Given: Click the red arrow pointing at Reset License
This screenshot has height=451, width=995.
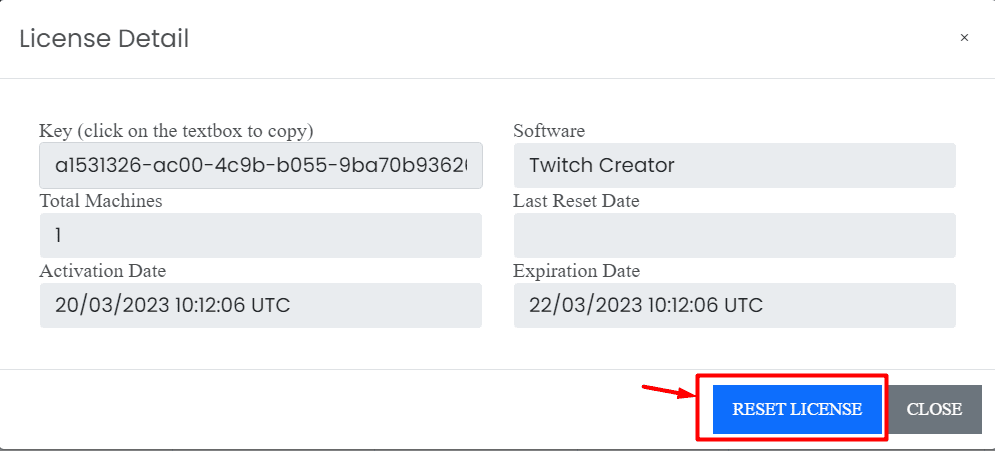Looking at the screenshot, I should pyautogui.click(x=669, y=391).
